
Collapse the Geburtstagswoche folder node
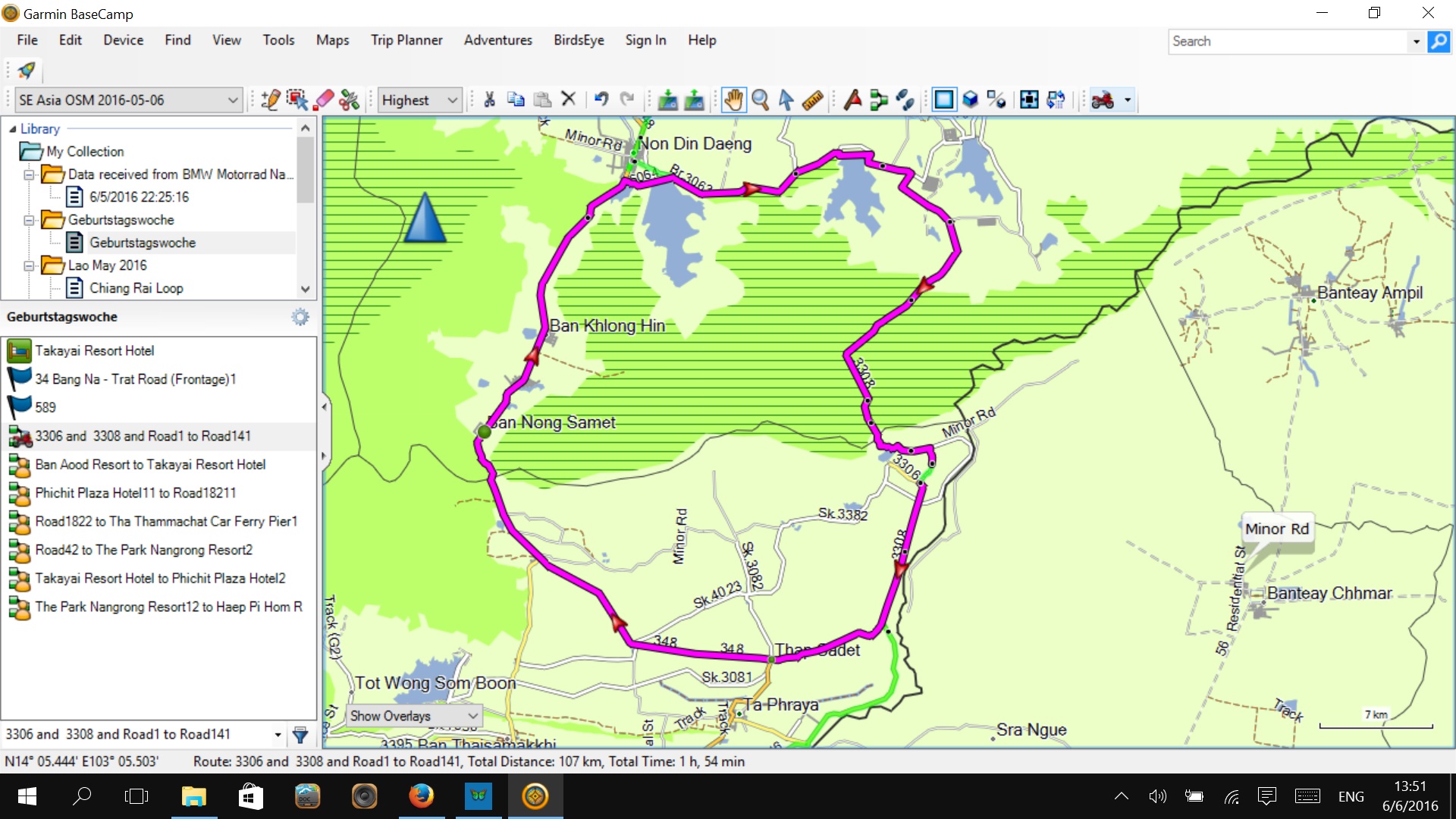click(x=29, y=220)
